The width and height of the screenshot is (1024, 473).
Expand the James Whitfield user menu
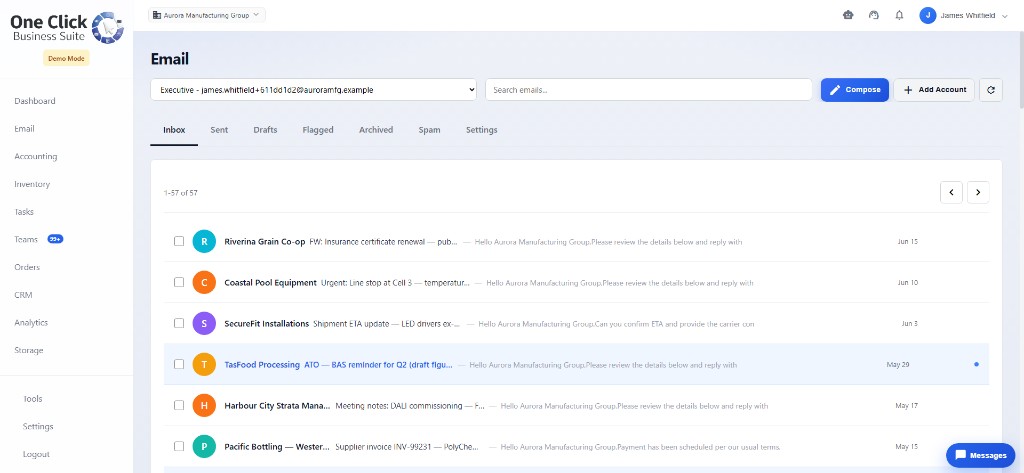tap(964, 16)
